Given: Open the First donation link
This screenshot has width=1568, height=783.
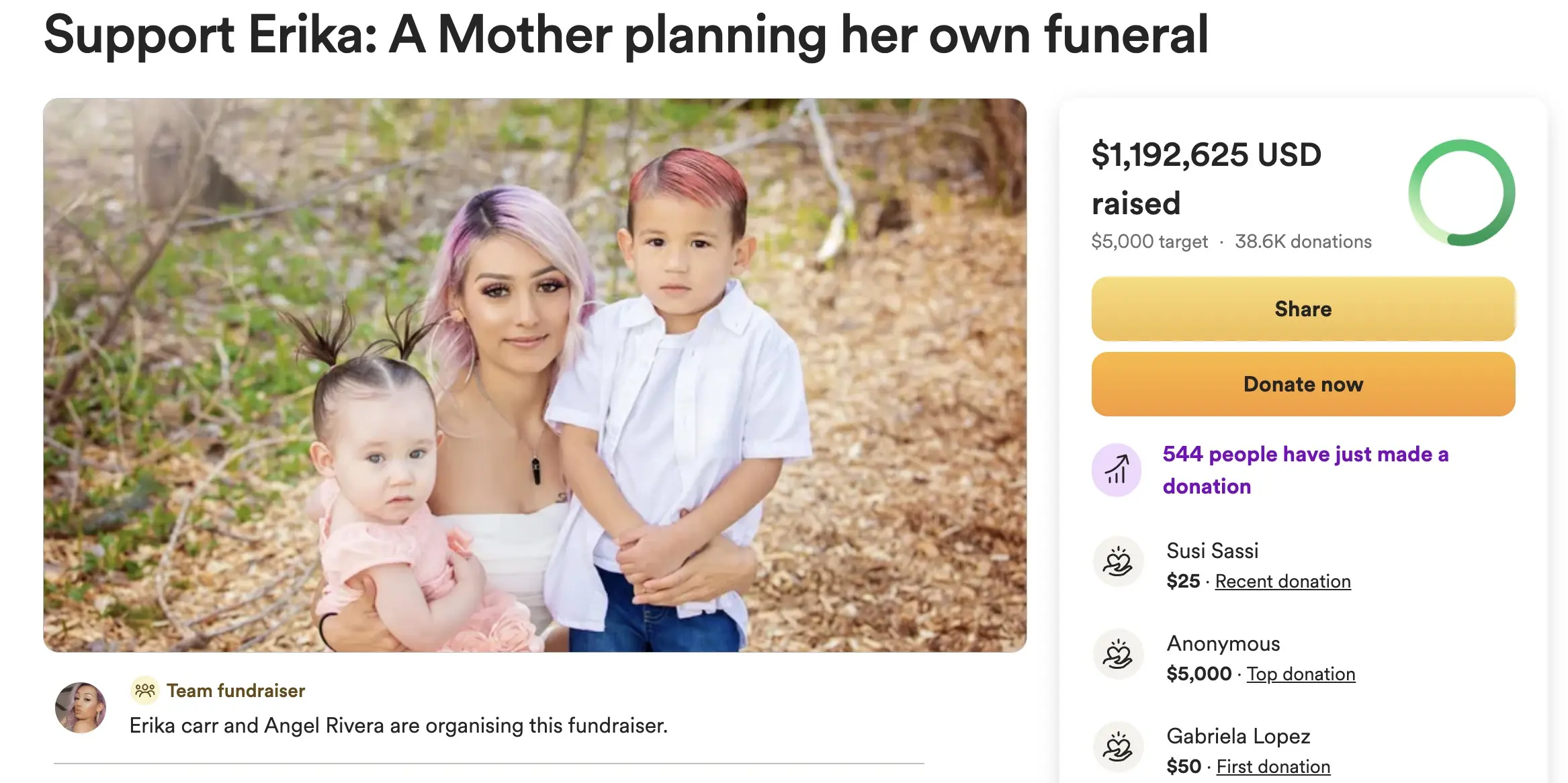Looking at the screenshot, I should [1273, 767].
